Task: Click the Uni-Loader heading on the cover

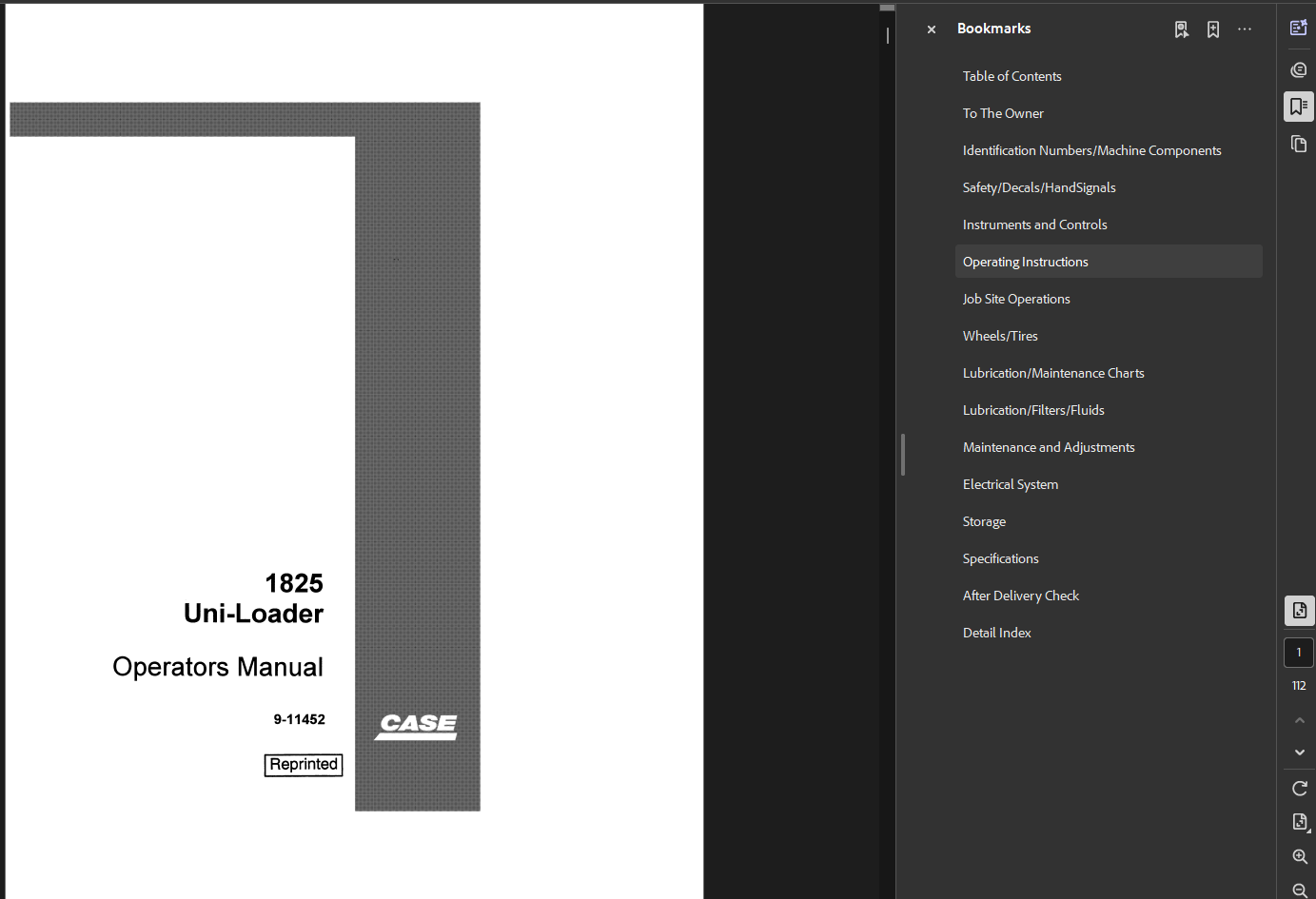Action: [253, 614]
